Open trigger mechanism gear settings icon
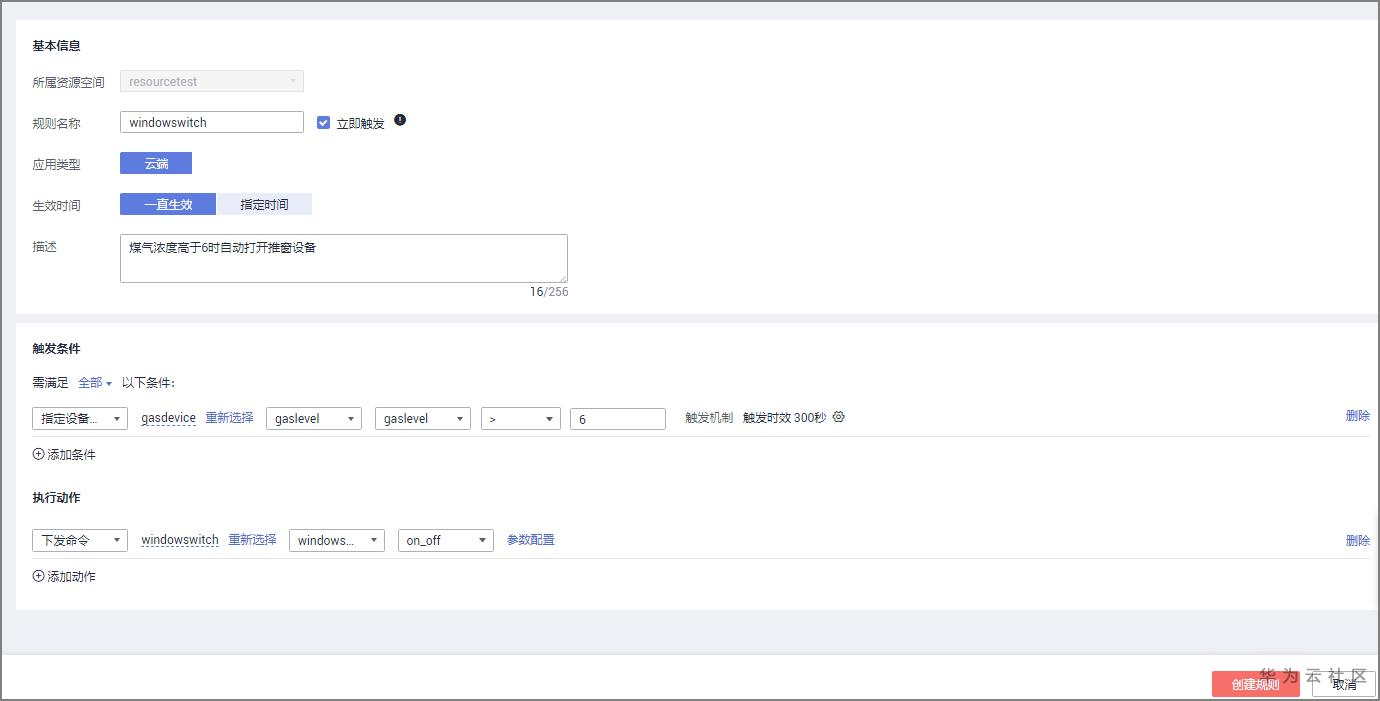1380x701 pixels. coord(839,417)
